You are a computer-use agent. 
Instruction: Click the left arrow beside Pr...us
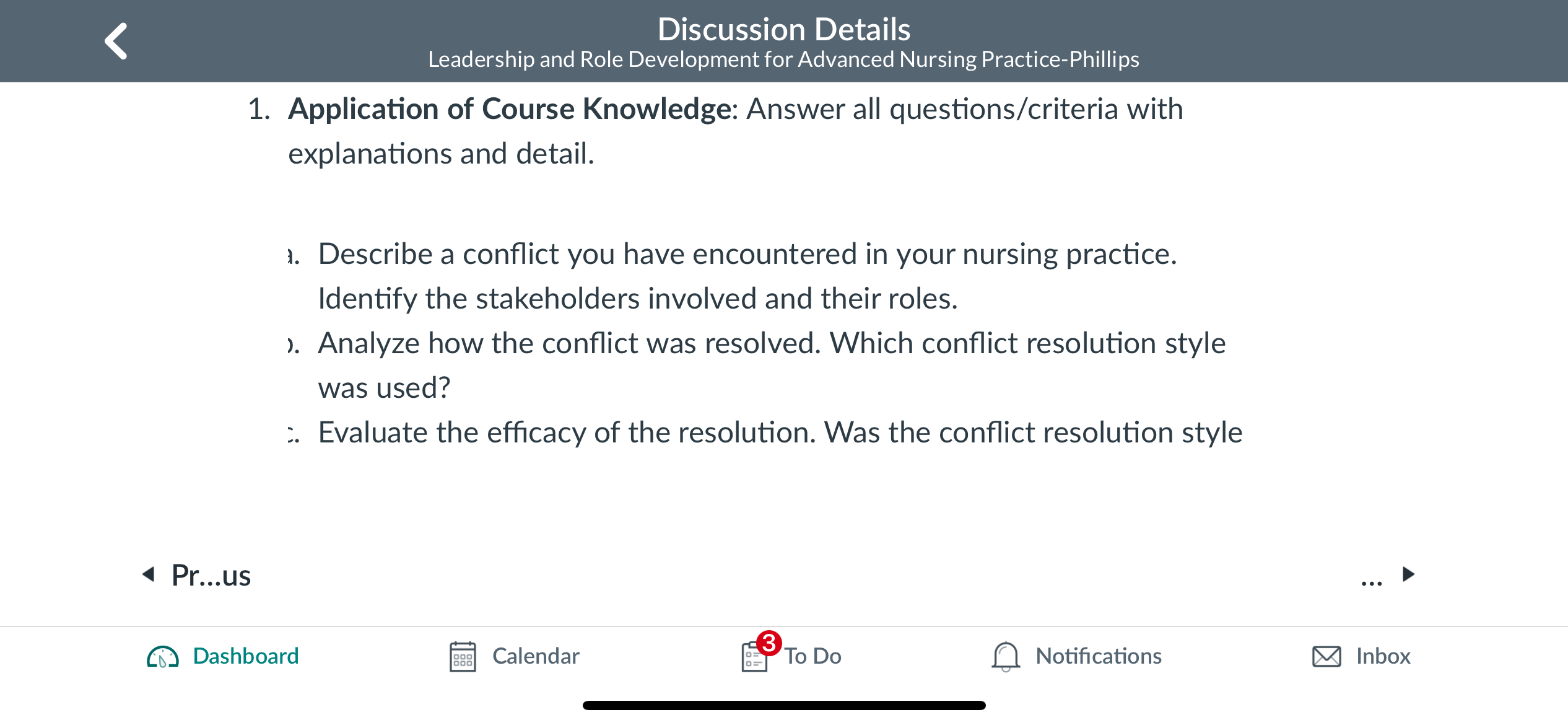(149, 574)
